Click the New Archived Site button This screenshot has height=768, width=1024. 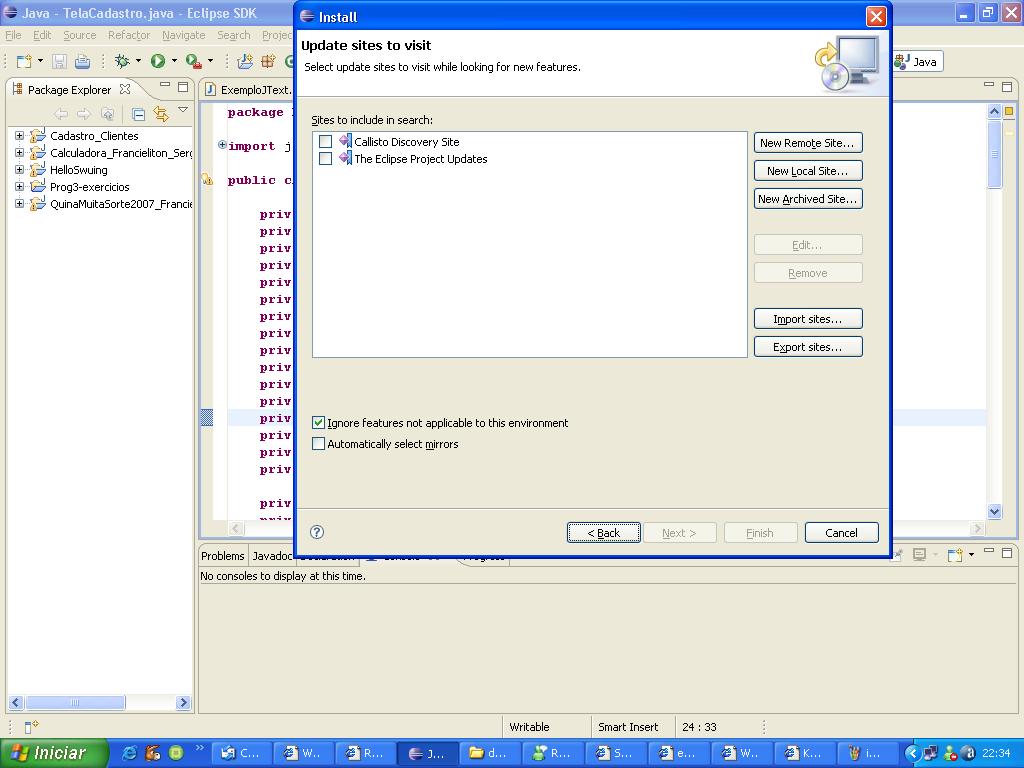coord(808,199)
